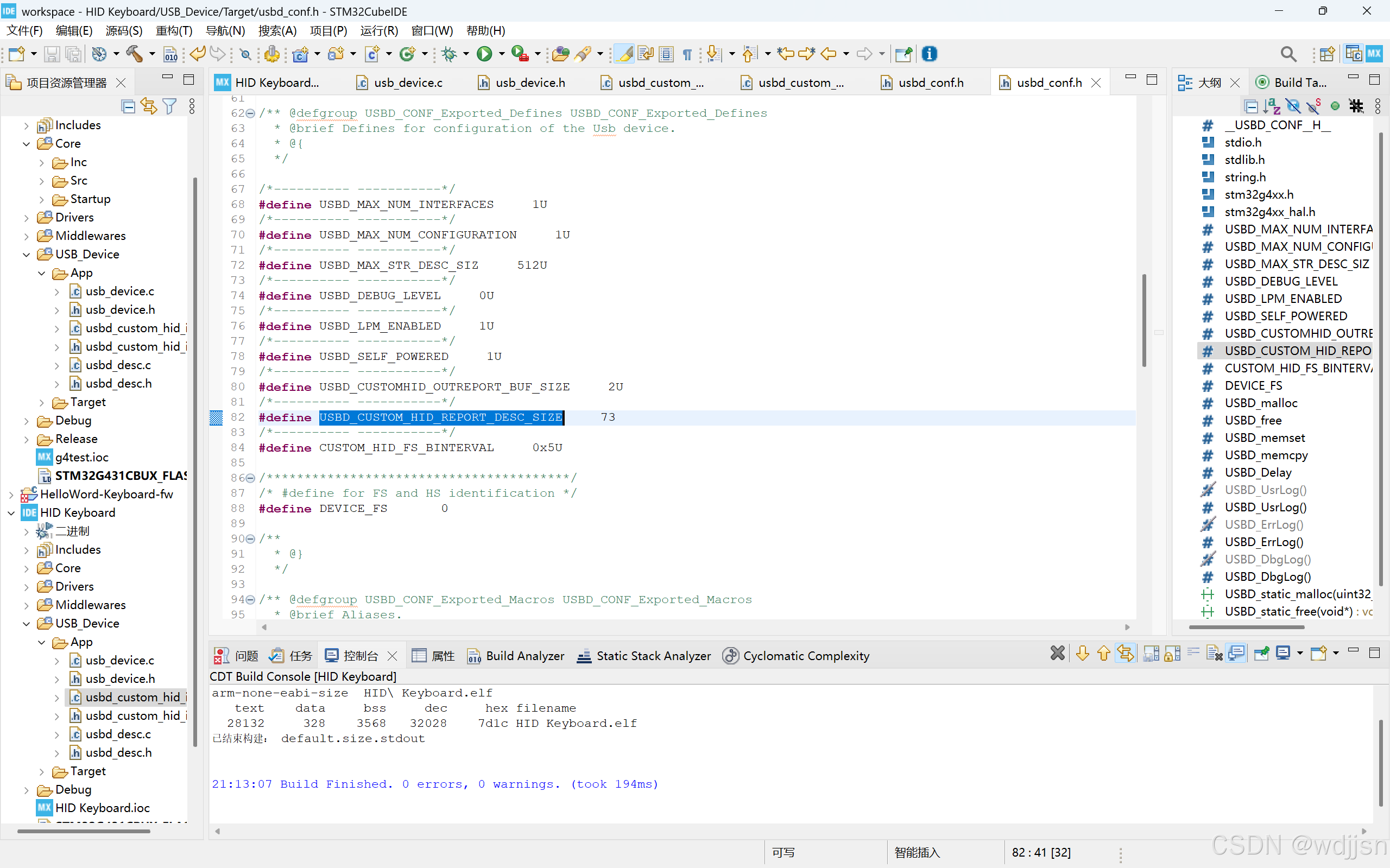1390x868 pixels.
Task: Switch to the MX device configuration perspective
Action: click(x=1374, y=54)
